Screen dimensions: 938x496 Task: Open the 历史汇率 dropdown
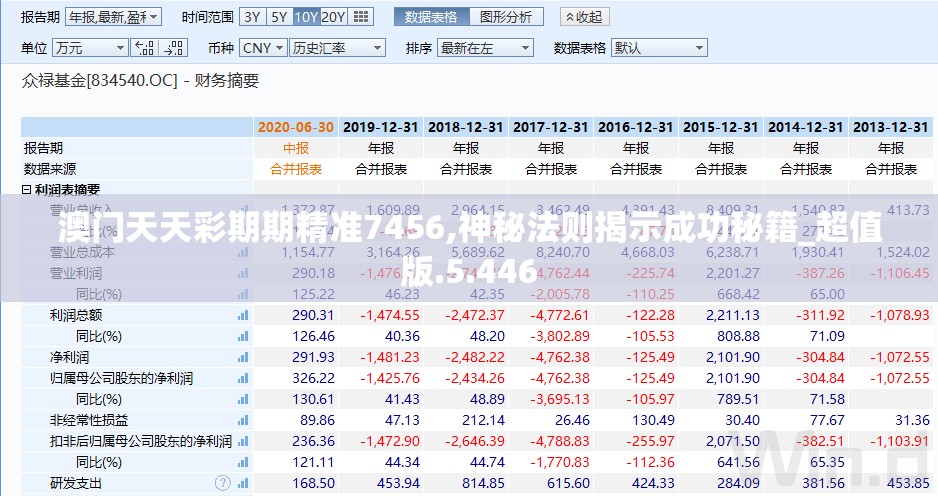337,48
